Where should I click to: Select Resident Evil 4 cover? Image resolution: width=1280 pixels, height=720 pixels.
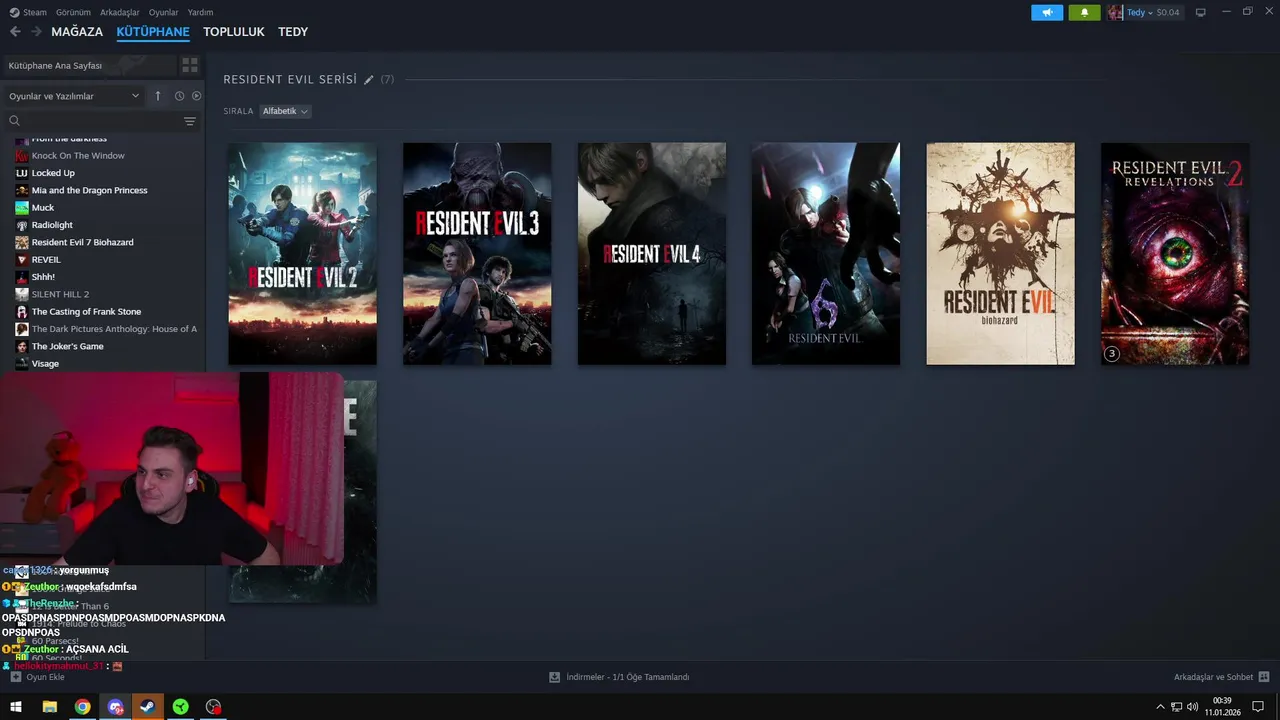coord(652,254)
